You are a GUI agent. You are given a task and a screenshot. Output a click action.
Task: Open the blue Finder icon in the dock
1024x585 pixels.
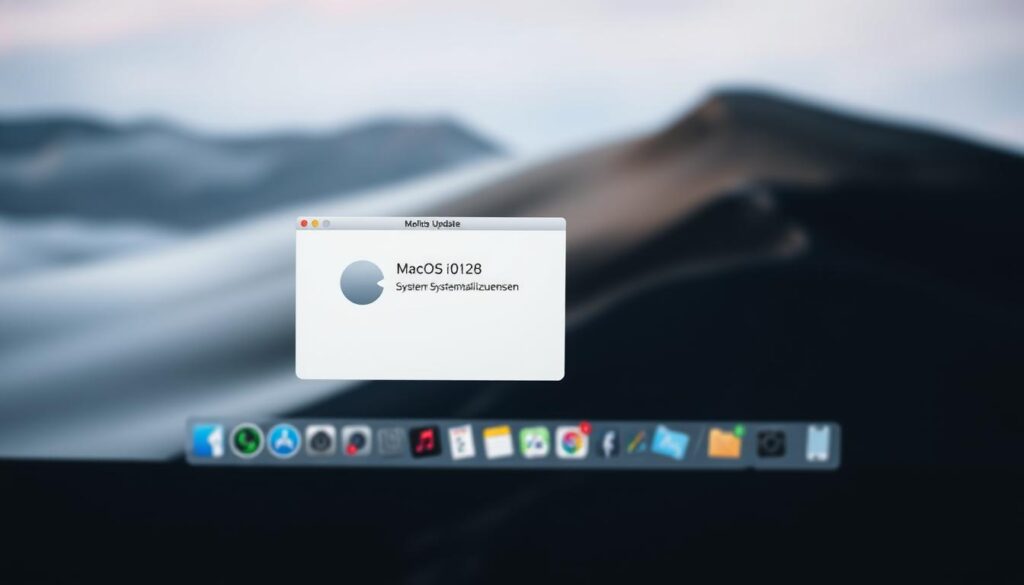tap(208, 441)
